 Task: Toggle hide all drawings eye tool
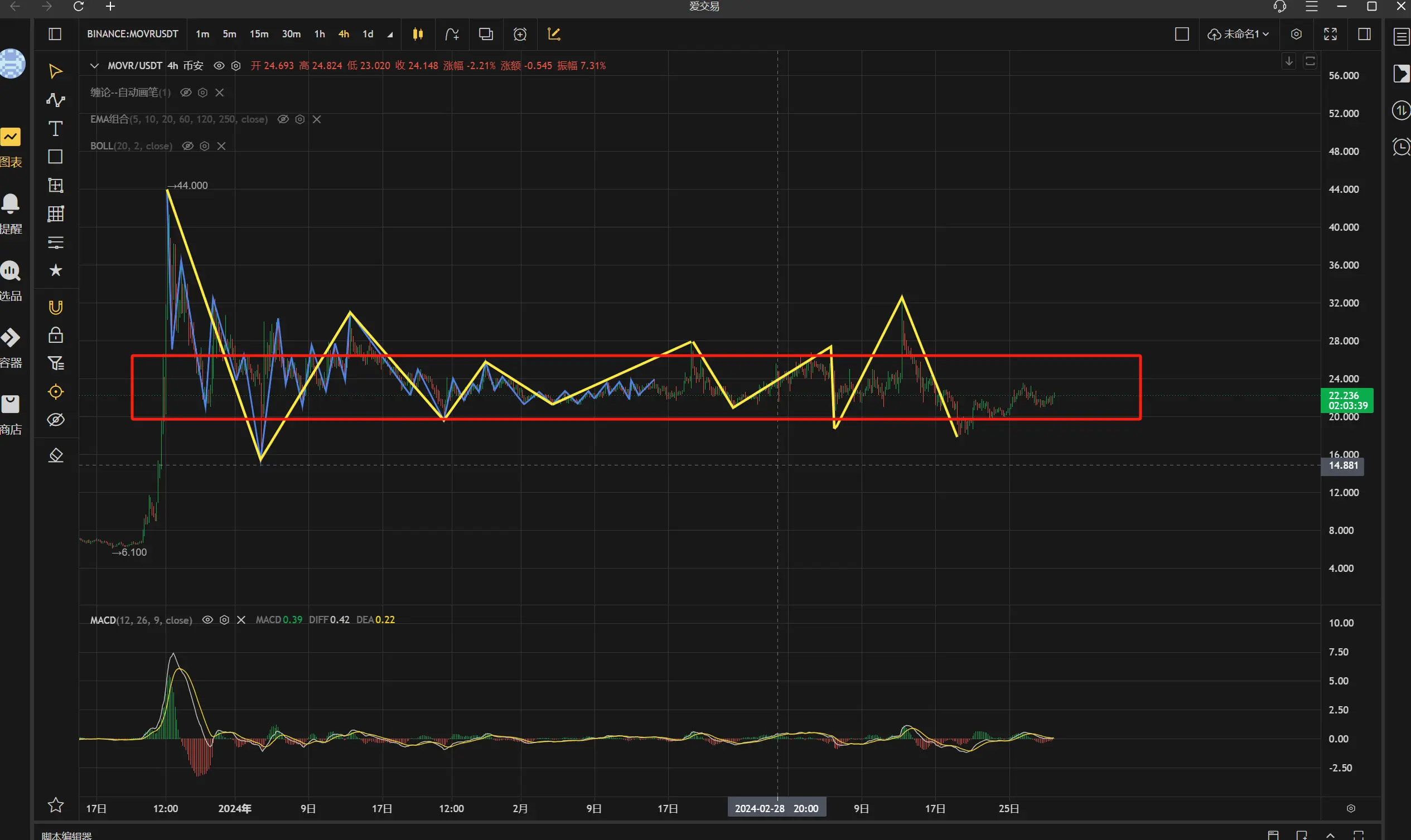[x=55, y=419]
